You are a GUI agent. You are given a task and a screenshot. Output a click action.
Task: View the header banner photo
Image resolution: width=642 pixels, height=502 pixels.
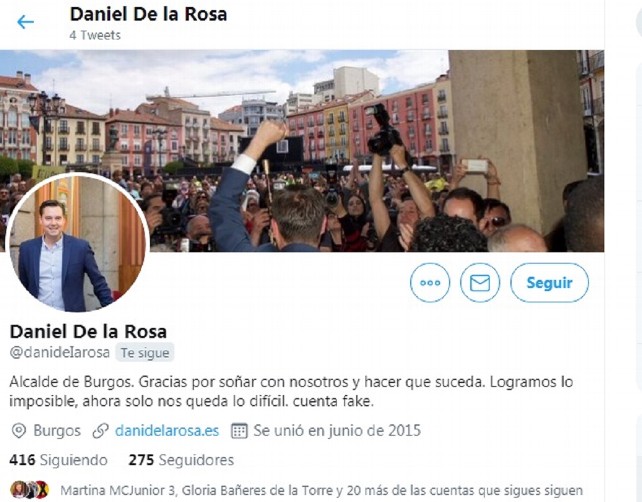point(302,151)
